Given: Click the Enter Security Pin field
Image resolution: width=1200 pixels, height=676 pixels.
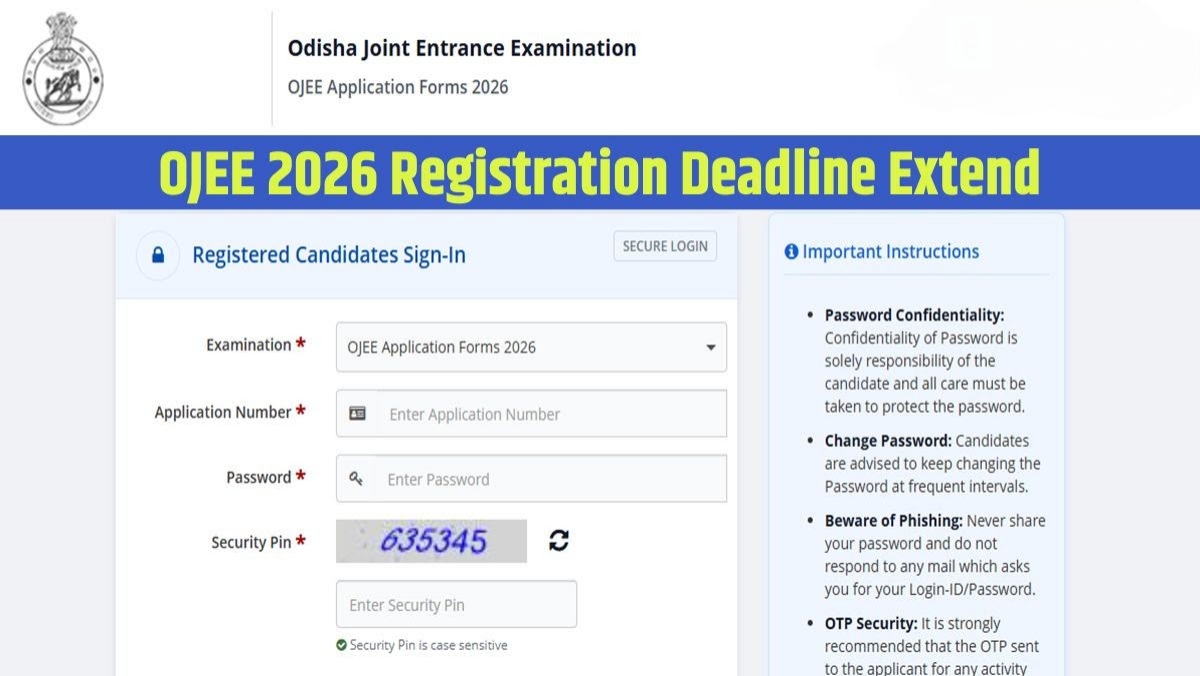Looking at the screenshot, I should (456, 603).
